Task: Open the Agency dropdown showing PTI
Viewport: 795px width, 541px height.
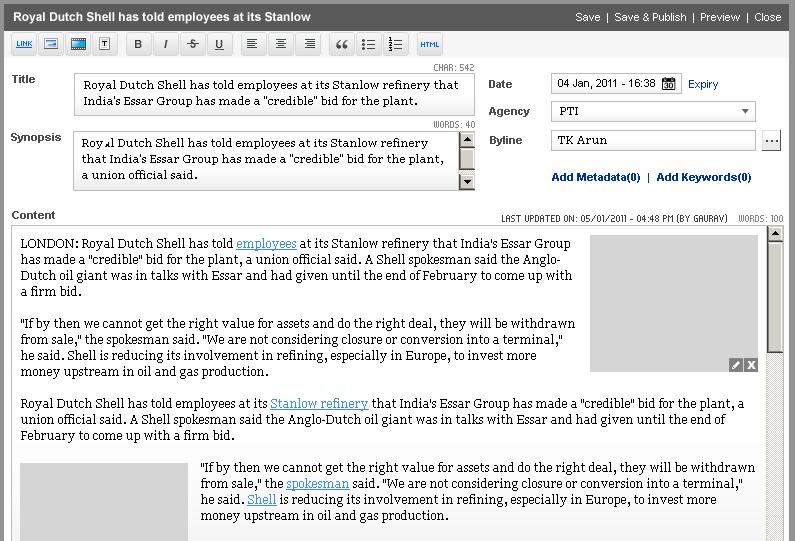Action: 652,112
